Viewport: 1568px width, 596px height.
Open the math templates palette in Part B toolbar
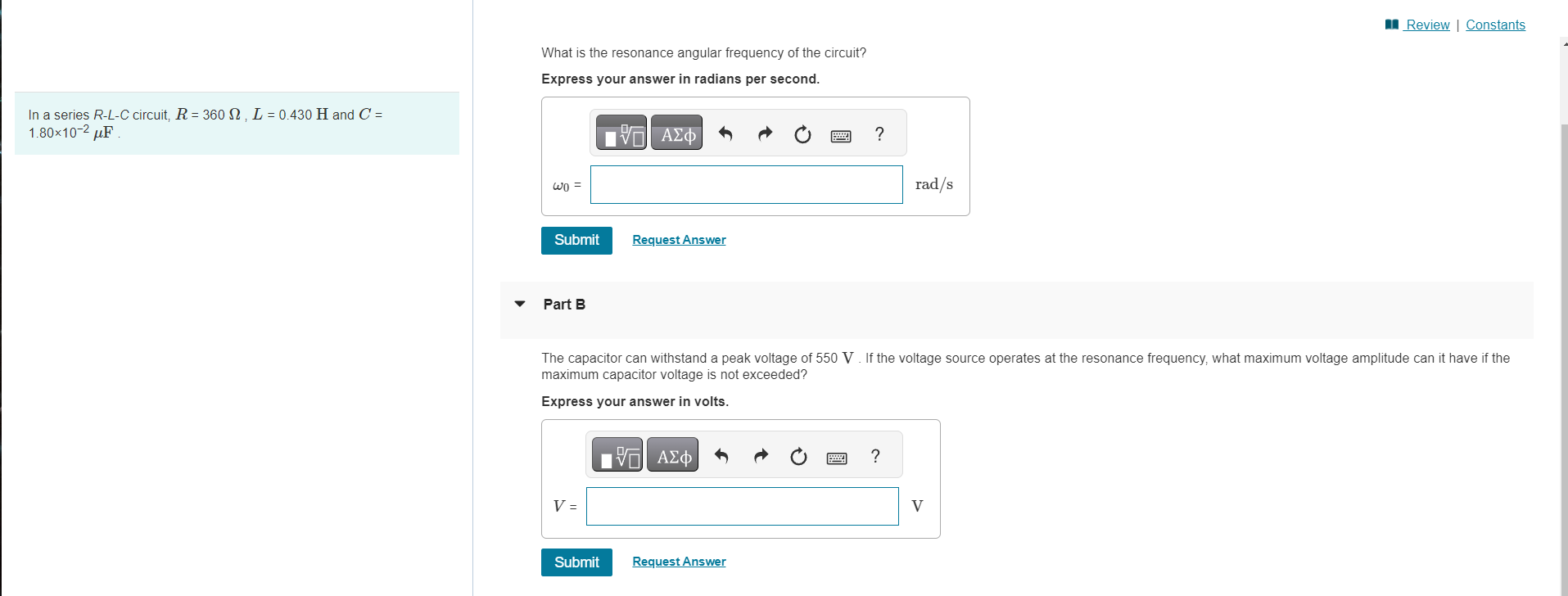(x=616, y=454)
